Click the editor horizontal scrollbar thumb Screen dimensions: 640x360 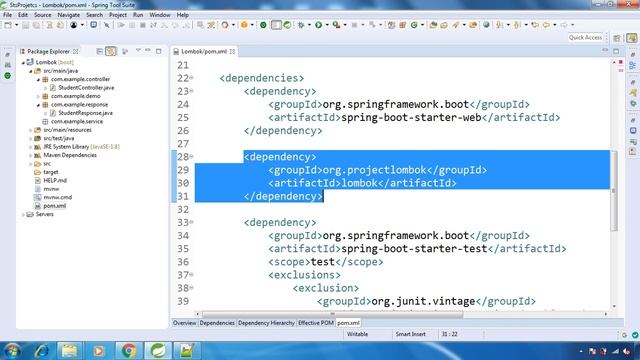click(333, 314)
